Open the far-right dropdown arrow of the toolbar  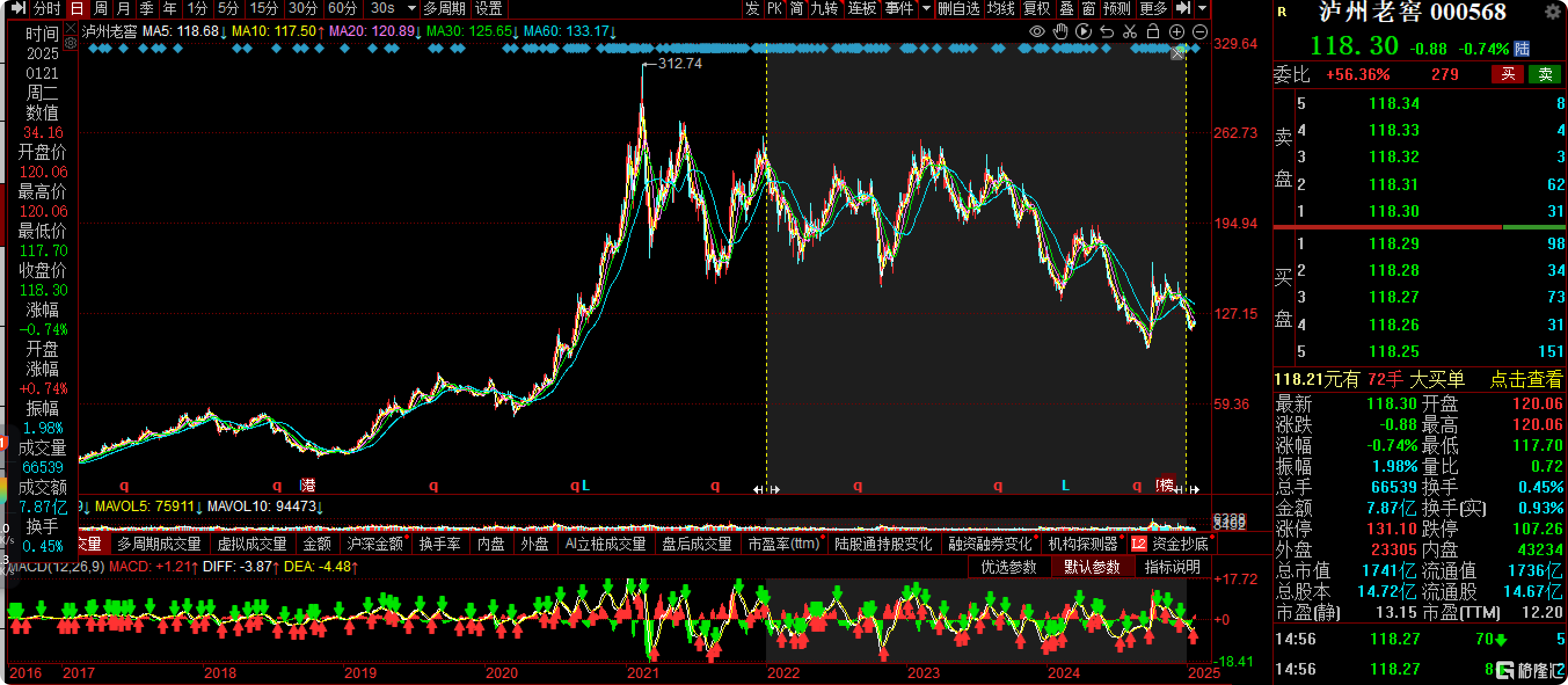(1202, 9)
